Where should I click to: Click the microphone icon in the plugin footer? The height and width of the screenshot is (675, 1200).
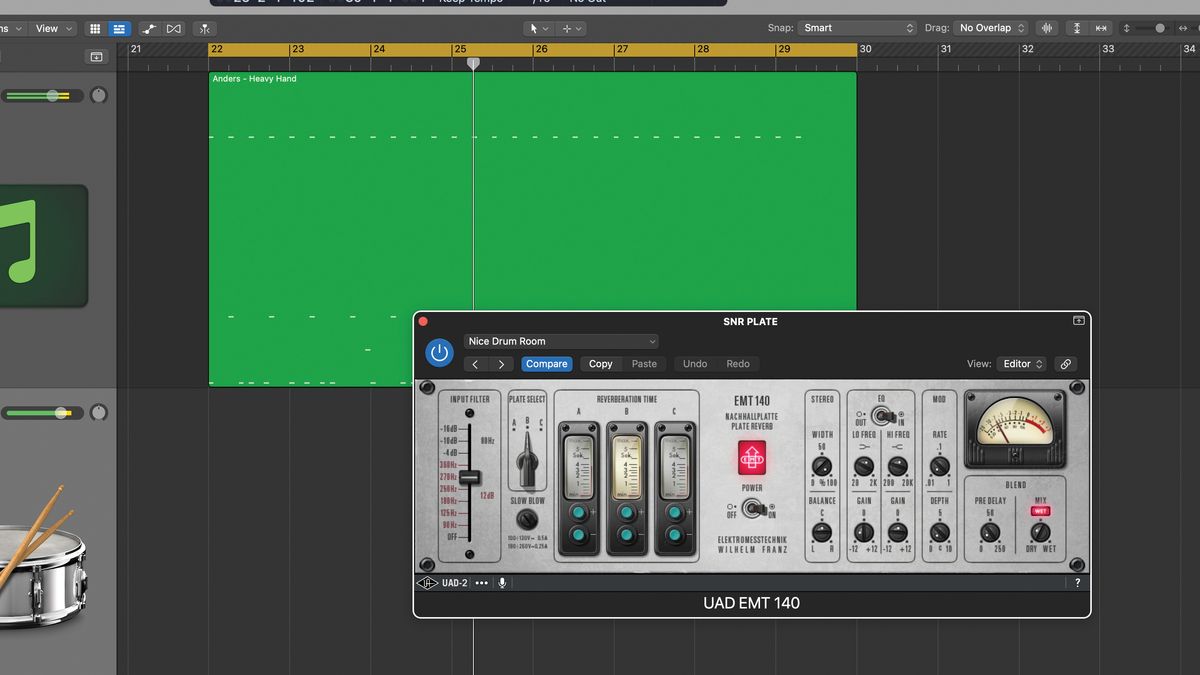(502, 583)
